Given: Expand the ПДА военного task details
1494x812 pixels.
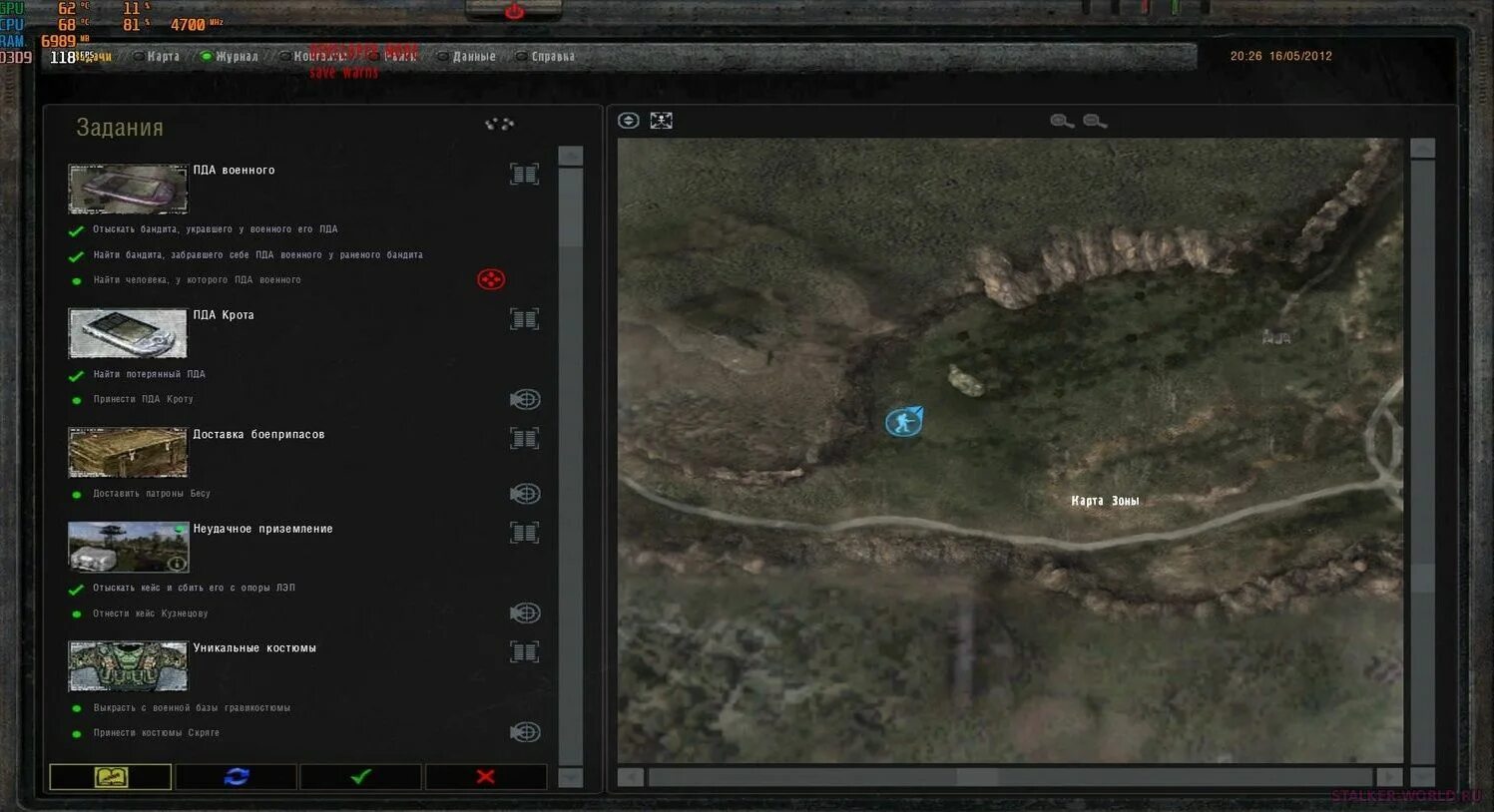Looking at the screenshot, I should 524,174.
